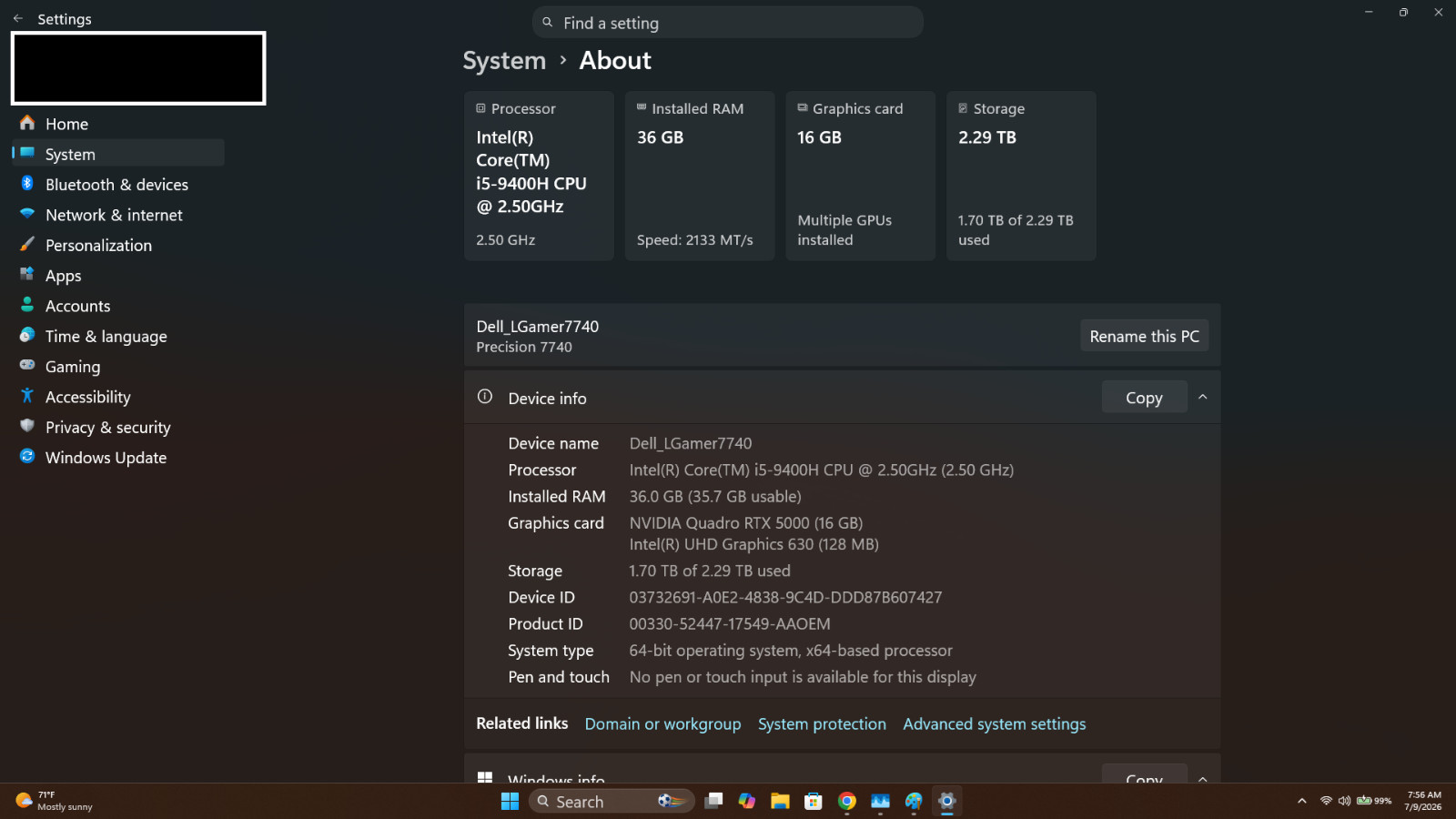
Task: Click the Bluetooth icon in sidebar
Action: click(x=27, y=184)
